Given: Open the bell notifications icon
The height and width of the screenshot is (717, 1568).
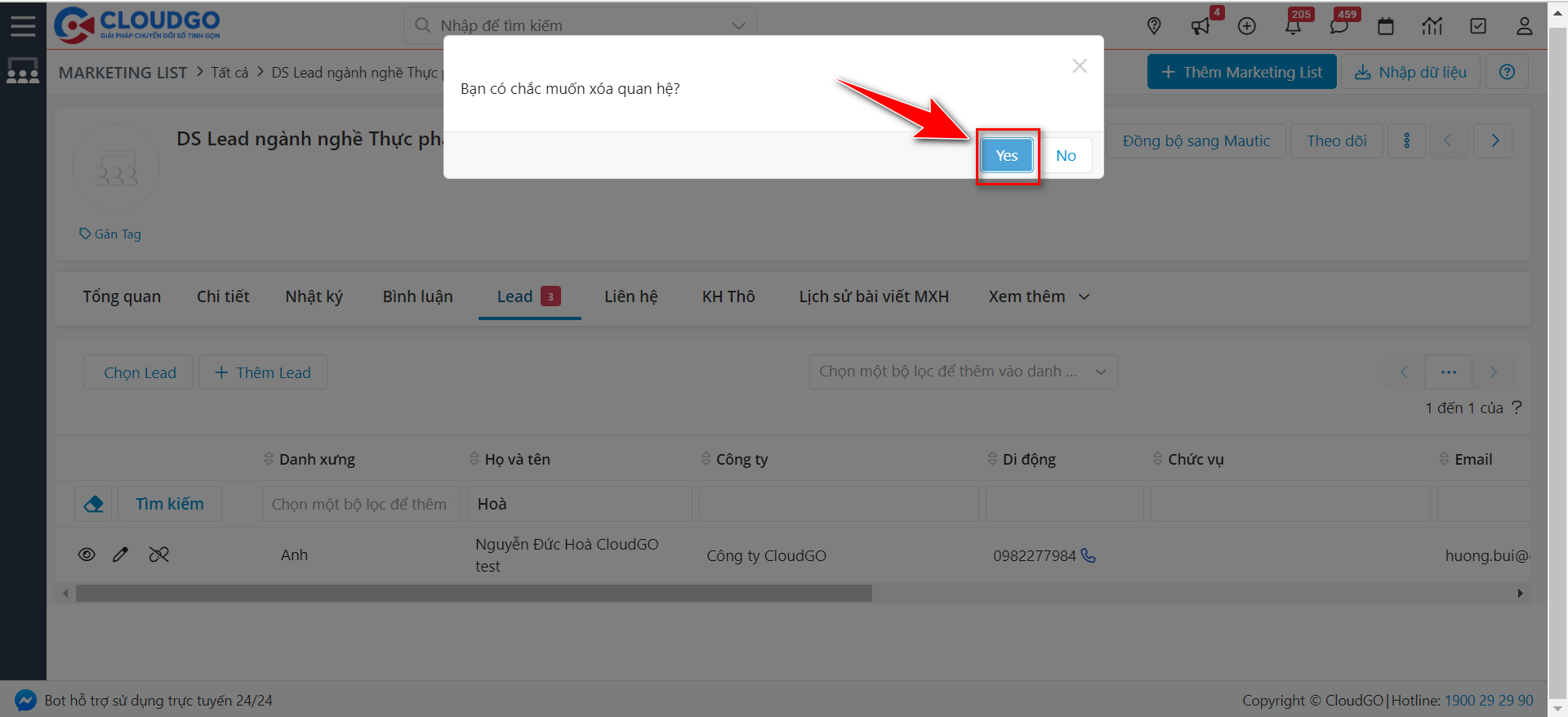Looking at the screenshot, I should tap(1293, 26).
